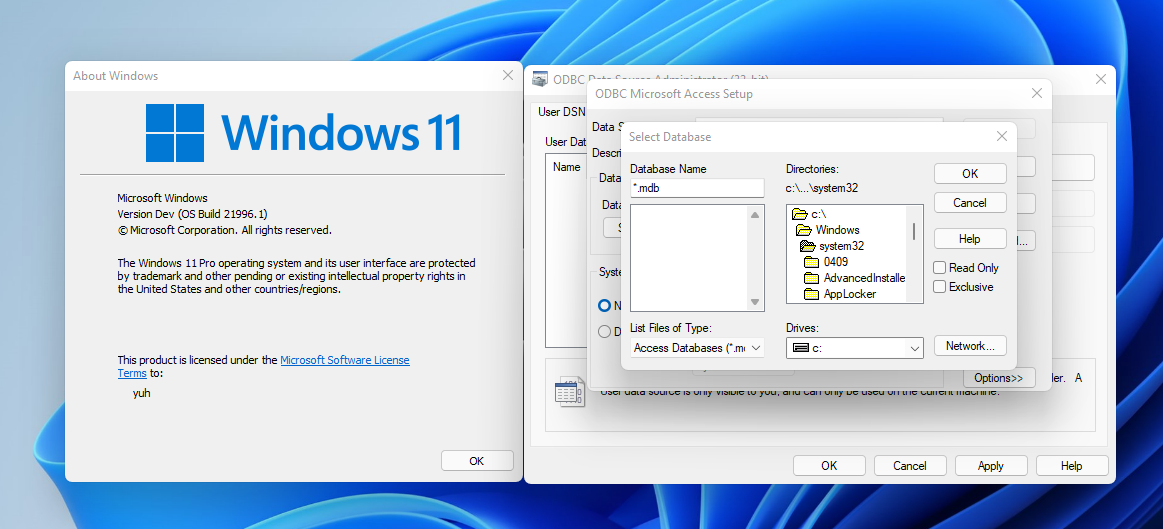
Task: Click OK in ODBC Data Source Administrator
Action: (x=829, y=466)
